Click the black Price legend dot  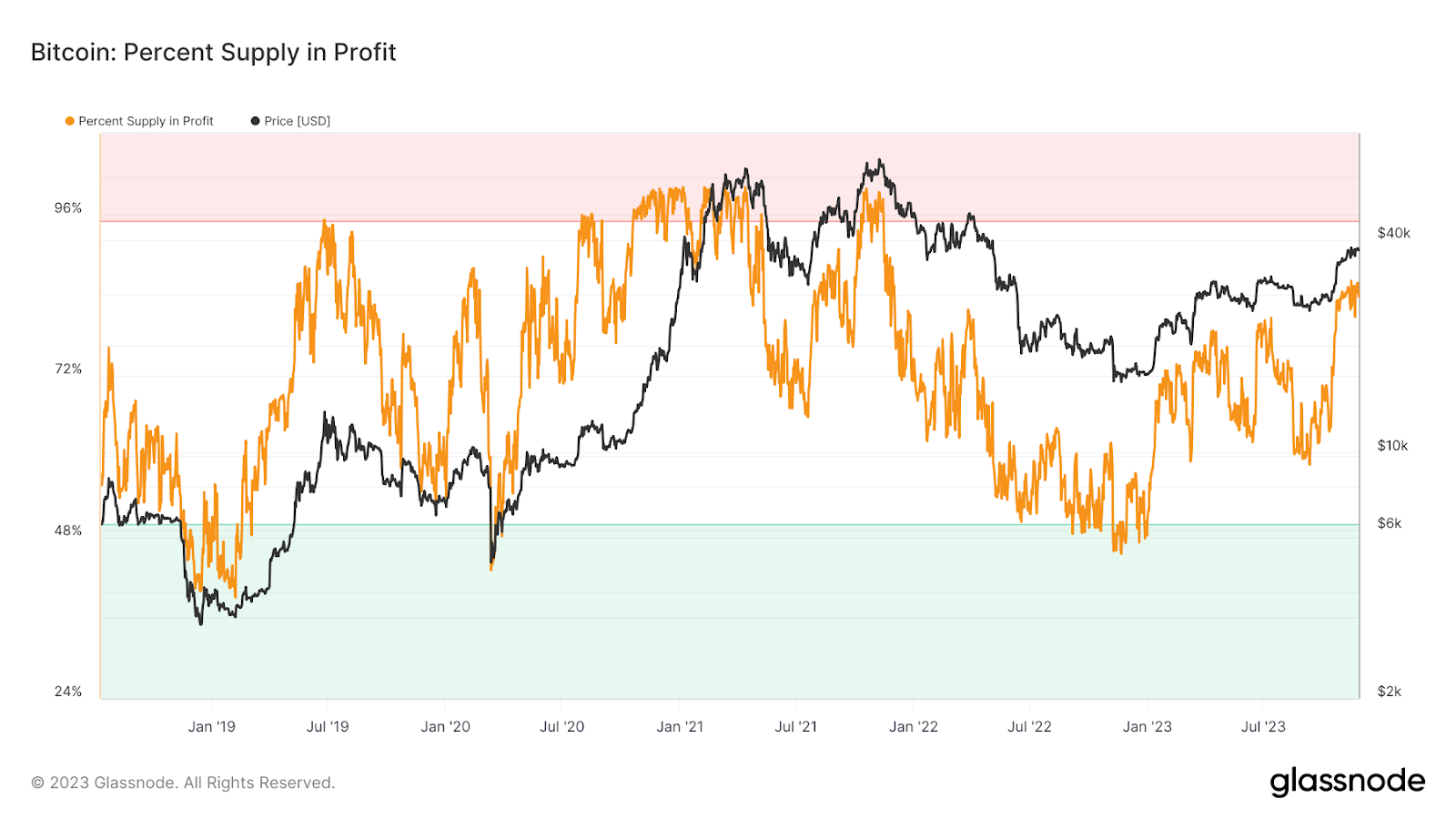(x=256, y=121)
